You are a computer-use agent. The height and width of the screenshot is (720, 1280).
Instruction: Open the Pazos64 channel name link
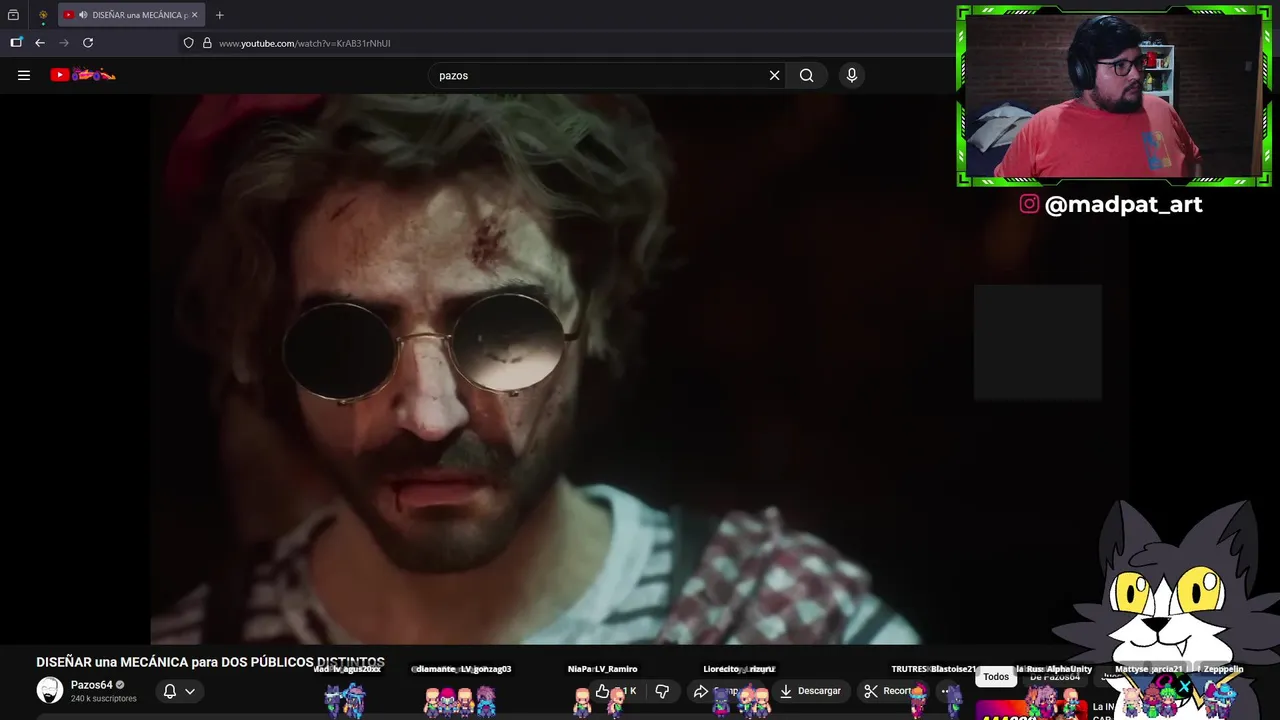[x=91, y=685]
